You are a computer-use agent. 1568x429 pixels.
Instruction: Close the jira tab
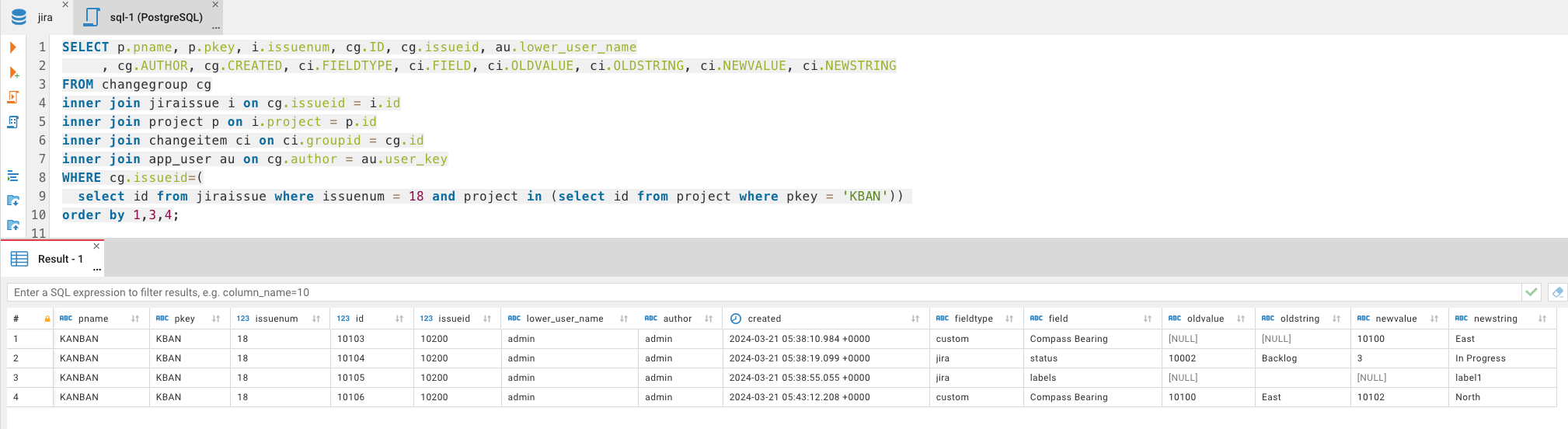[x=65, y=5]
